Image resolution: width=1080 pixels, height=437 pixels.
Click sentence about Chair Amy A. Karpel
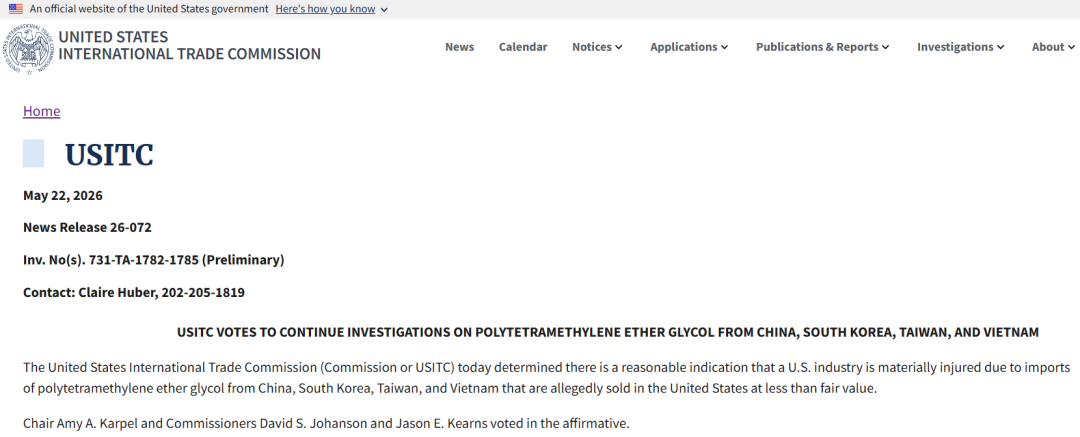pyautogui.click(x=326, y=423)
